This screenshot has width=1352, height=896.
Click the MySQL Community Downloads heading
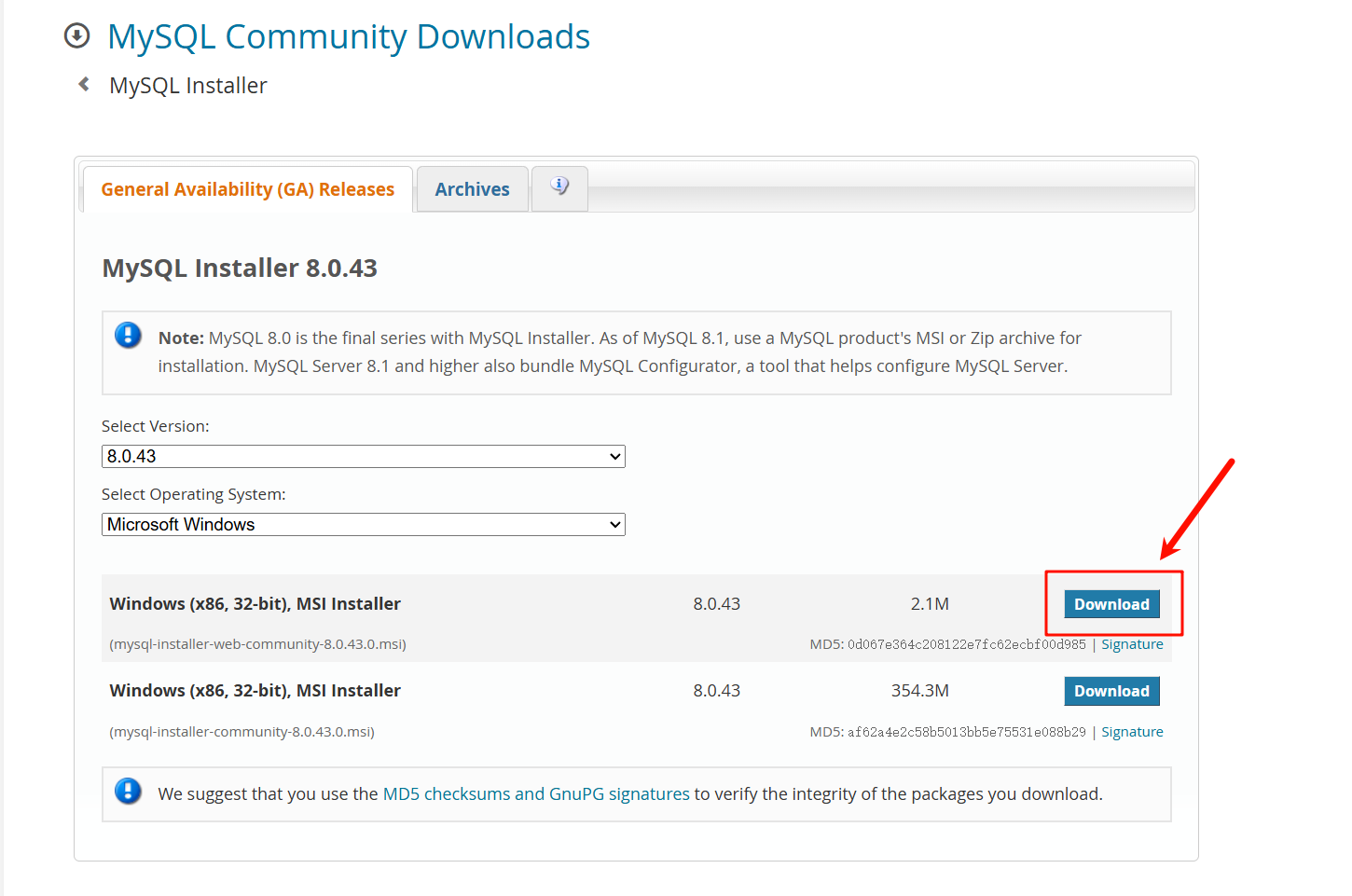(349, 37)
